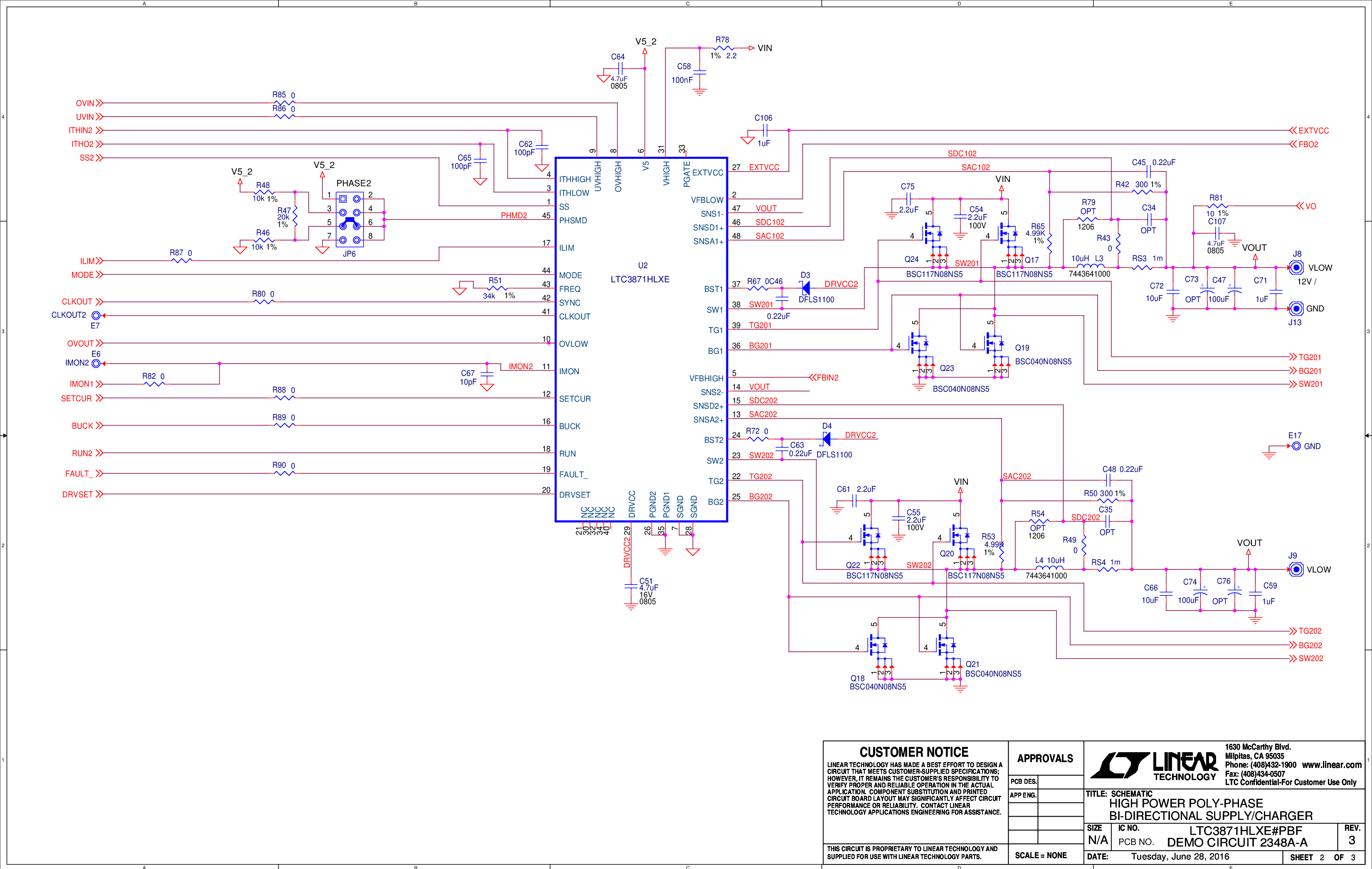Select the J9 VLOW connector symbol

(1296, 569)
